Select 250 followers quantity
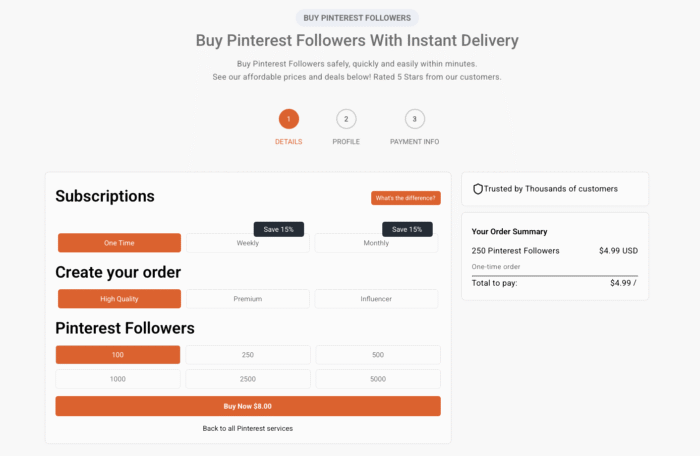The height and width of the screenshot is (456, 700). (x=248, y=355)
